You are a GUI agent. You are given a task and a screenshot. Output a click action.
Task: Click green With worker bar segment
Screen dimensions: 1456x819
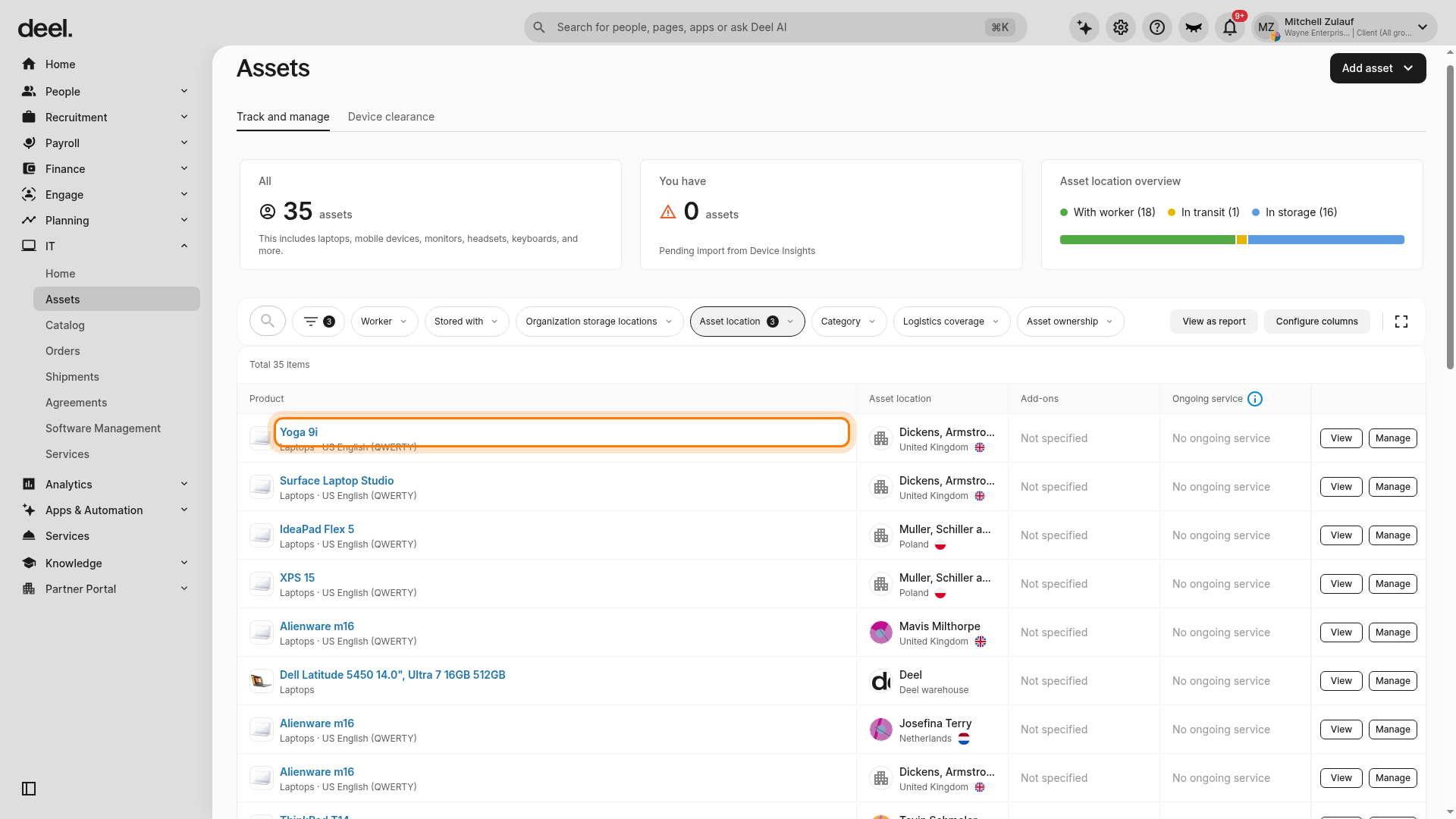coord(1147,240)
